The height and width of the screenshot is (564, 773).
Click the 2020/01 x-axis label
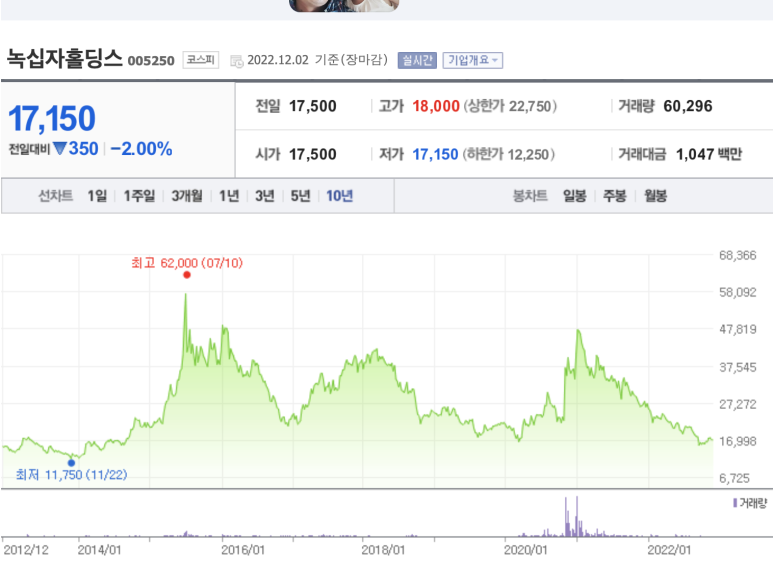pos(526,550)
